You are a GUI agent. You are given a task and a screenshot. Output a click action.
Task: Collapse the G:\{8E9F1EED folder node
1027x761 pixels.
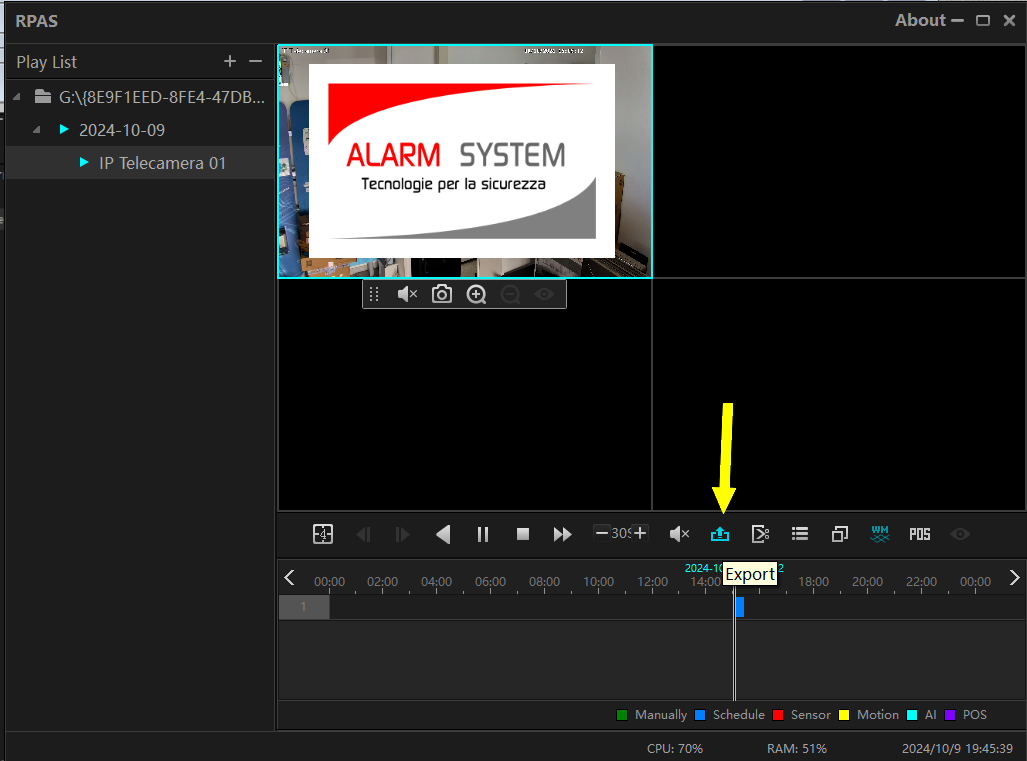tap(17, 97)
